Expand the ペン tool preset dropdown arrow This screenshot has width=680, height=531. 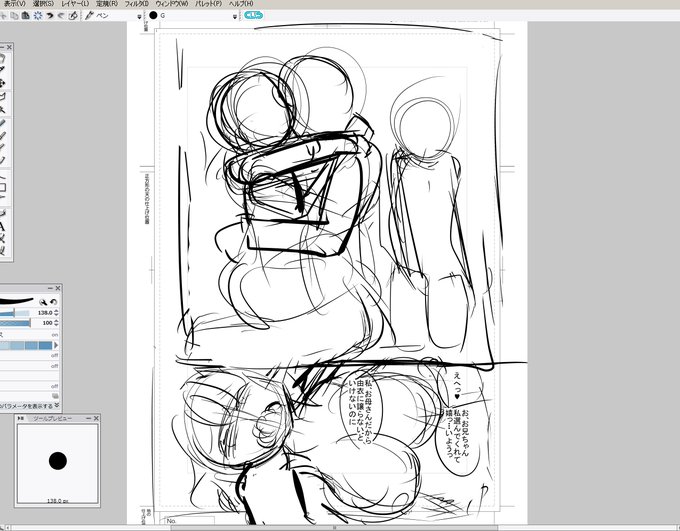139,16
